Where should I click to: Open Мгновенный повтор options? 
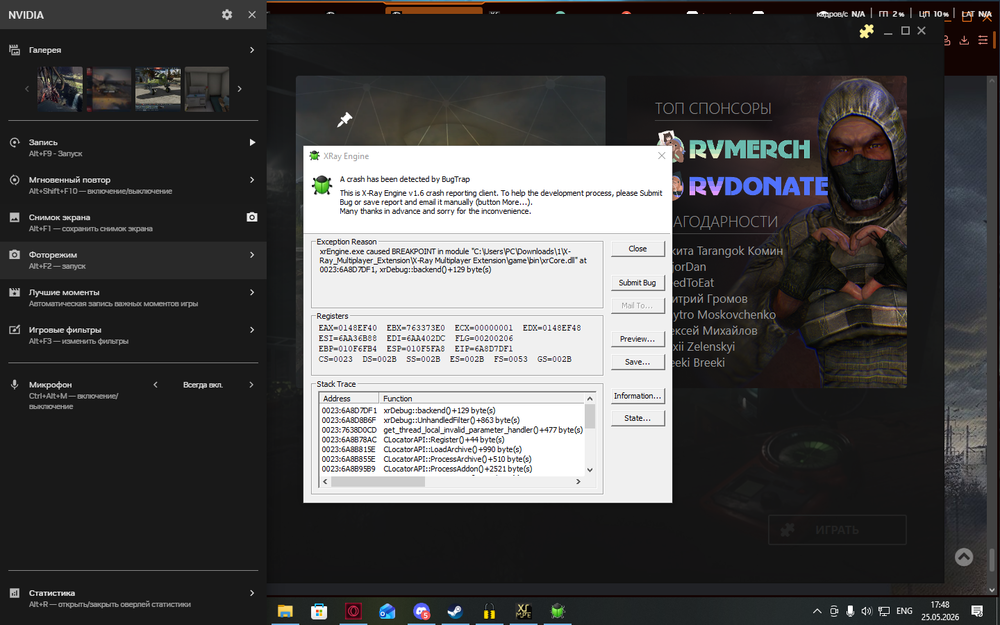(x=252, y=180)
